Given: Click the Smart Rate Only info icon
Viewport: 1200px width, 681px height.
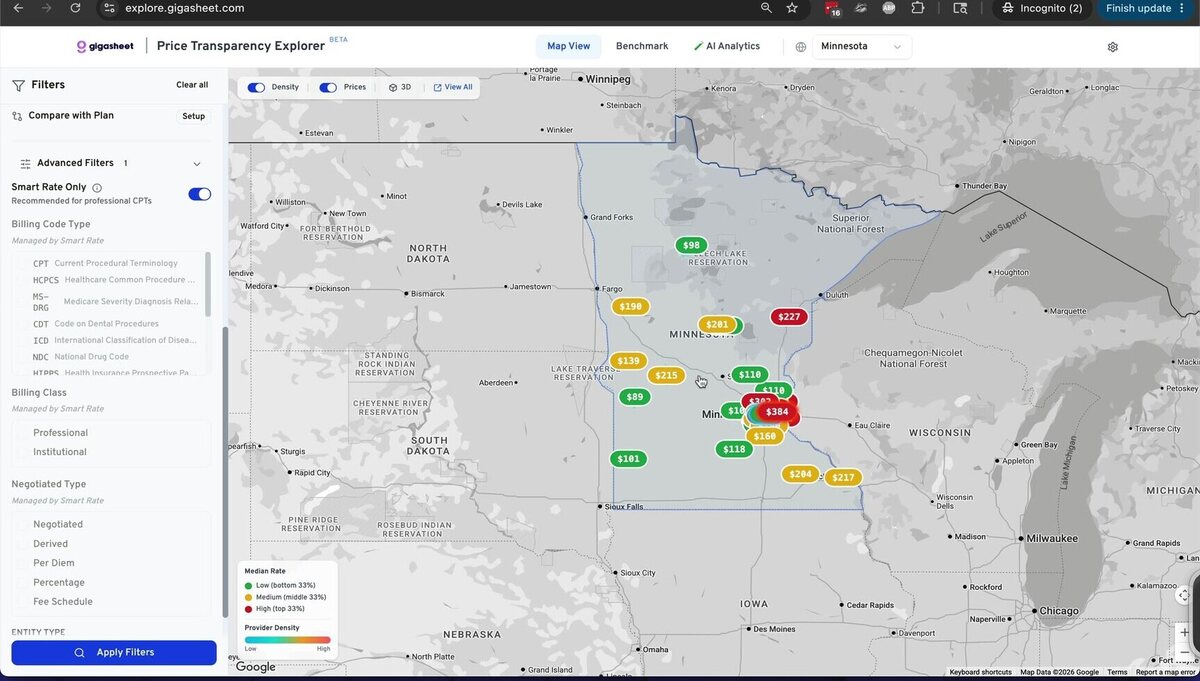Looking at the screenshot, I should [97, 188].
